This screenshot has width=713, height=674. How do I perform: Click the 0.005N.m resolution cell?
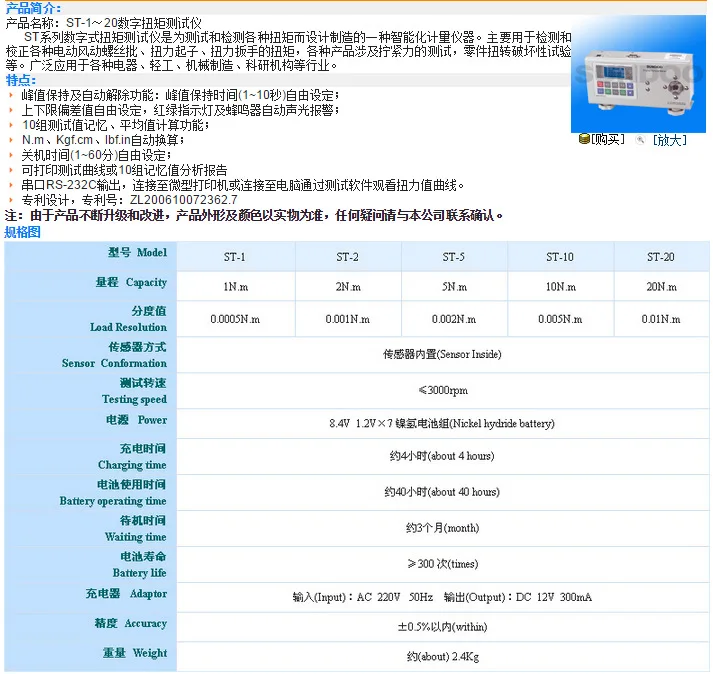(x=560, y=319)
